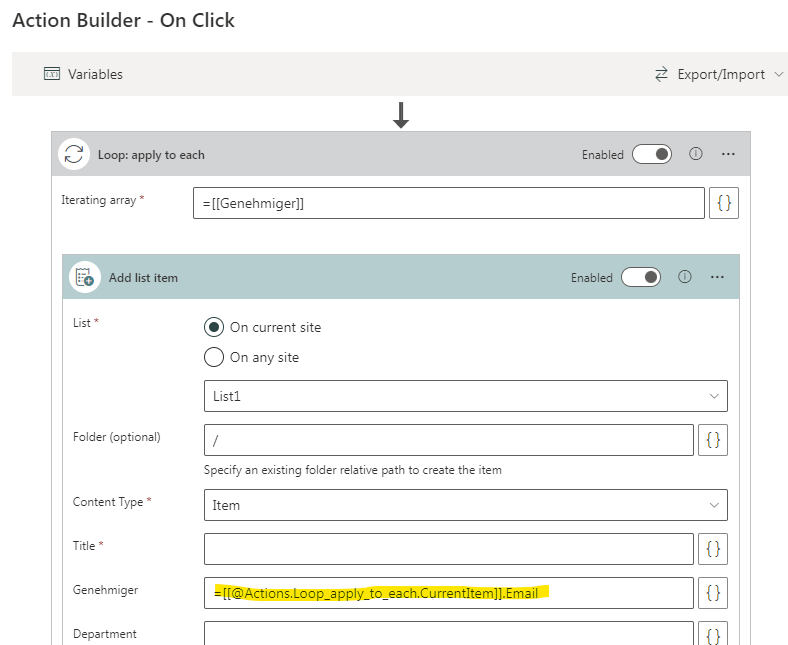Expand the Content Type Item dropdown
The width and height of the screenshot is (788, 645).
465,505
